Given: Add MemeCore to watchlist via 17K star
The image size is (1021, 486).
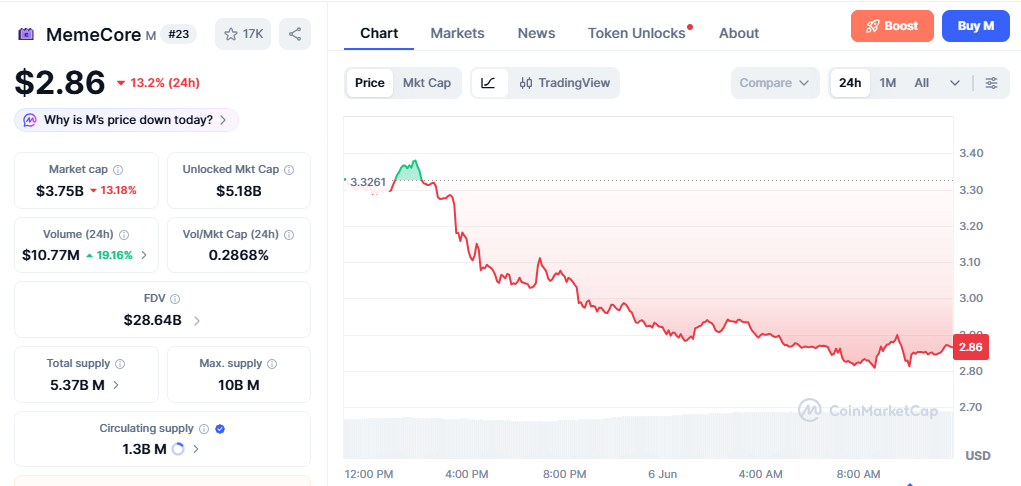Looking at the screenshot, I should pos(243,35).
